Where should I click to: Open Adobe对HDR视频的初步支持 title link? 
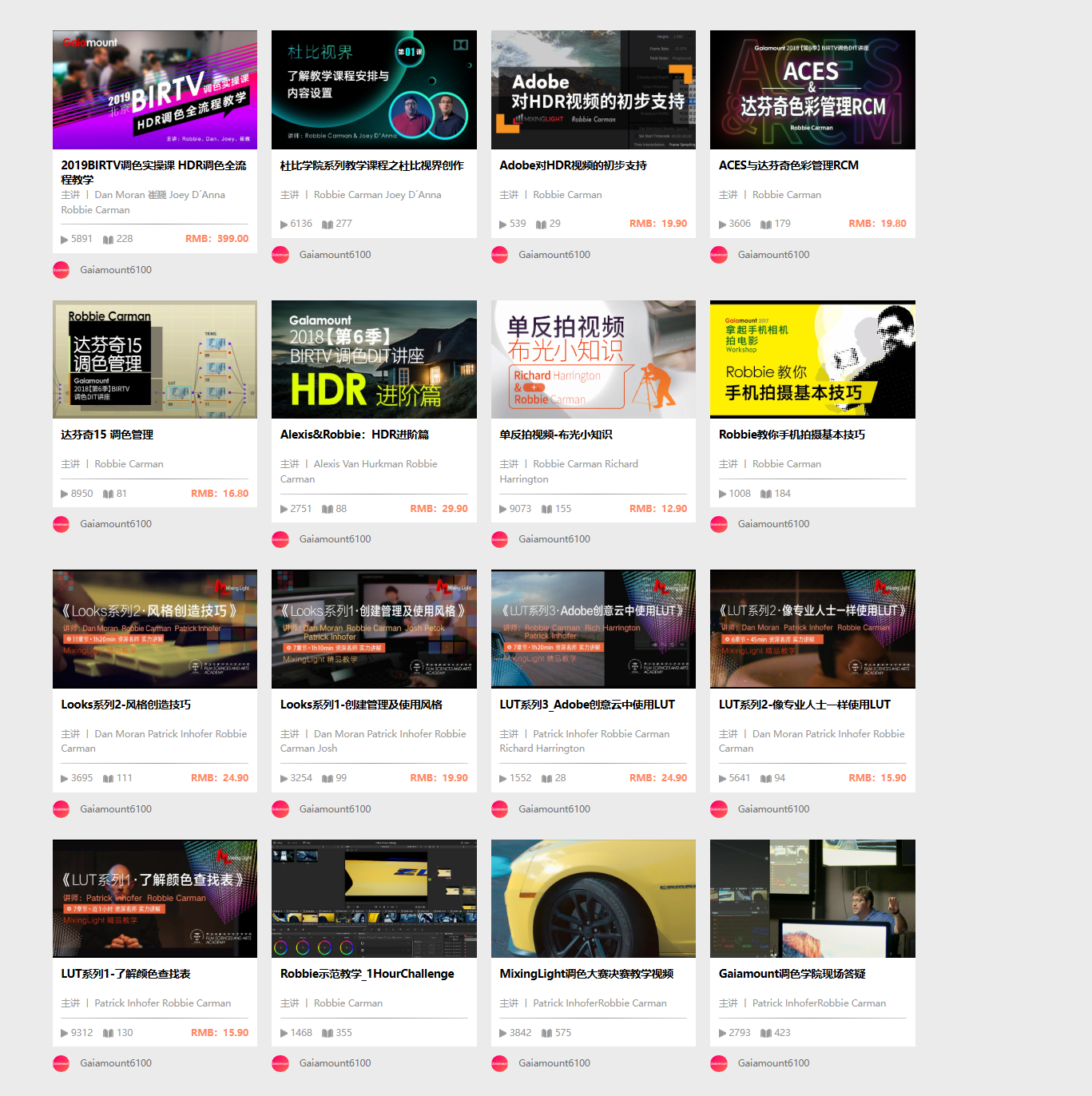click(573, 165)
